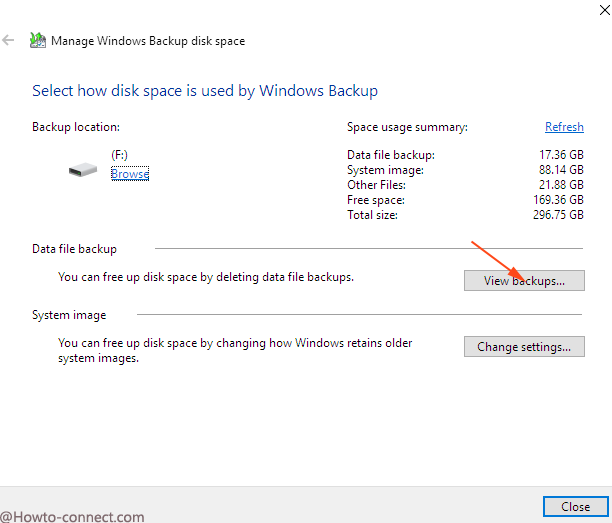Screen dimensions: 612x523
Task: Open Change settings for system image
Action: (x=524, y=347)
